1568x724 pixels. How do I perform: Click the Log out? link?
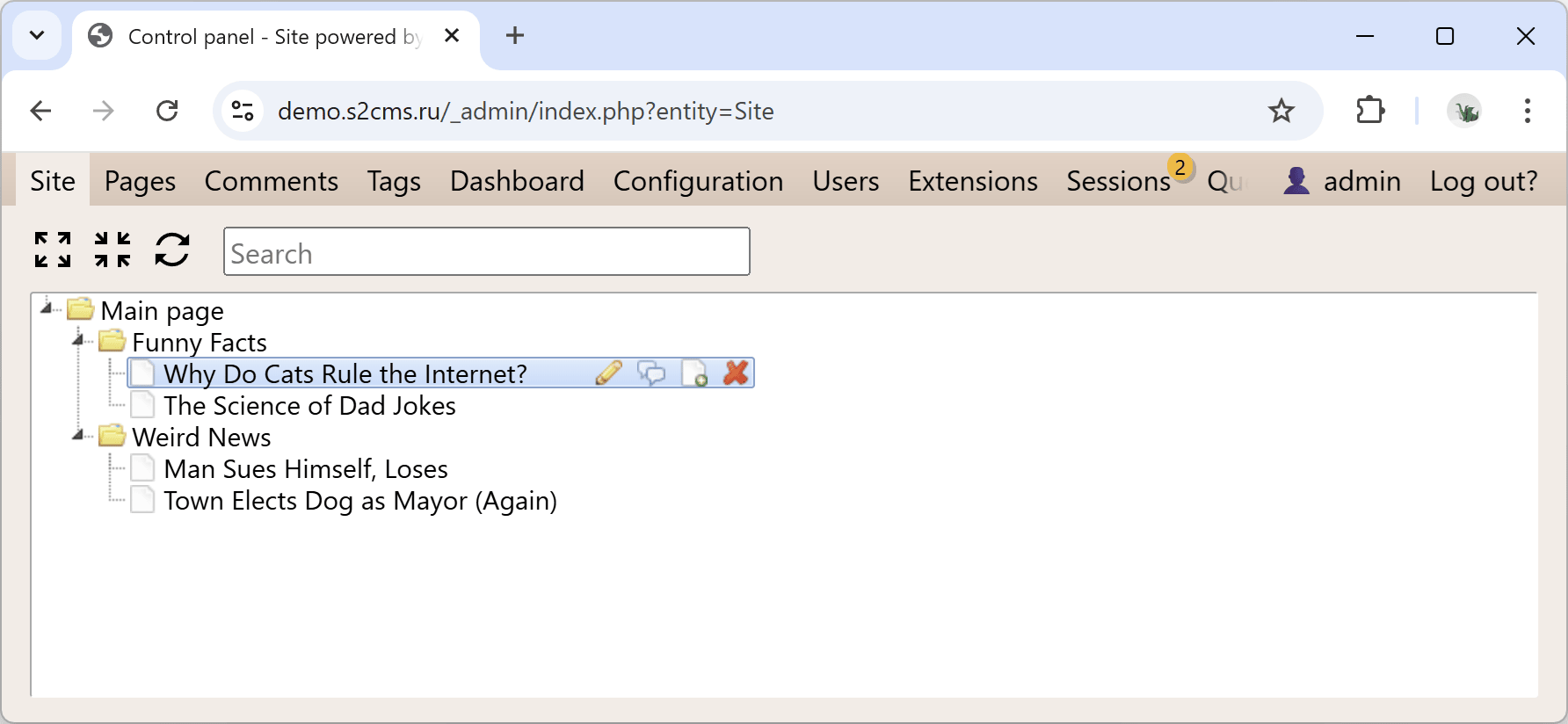tap(1484, 181)
